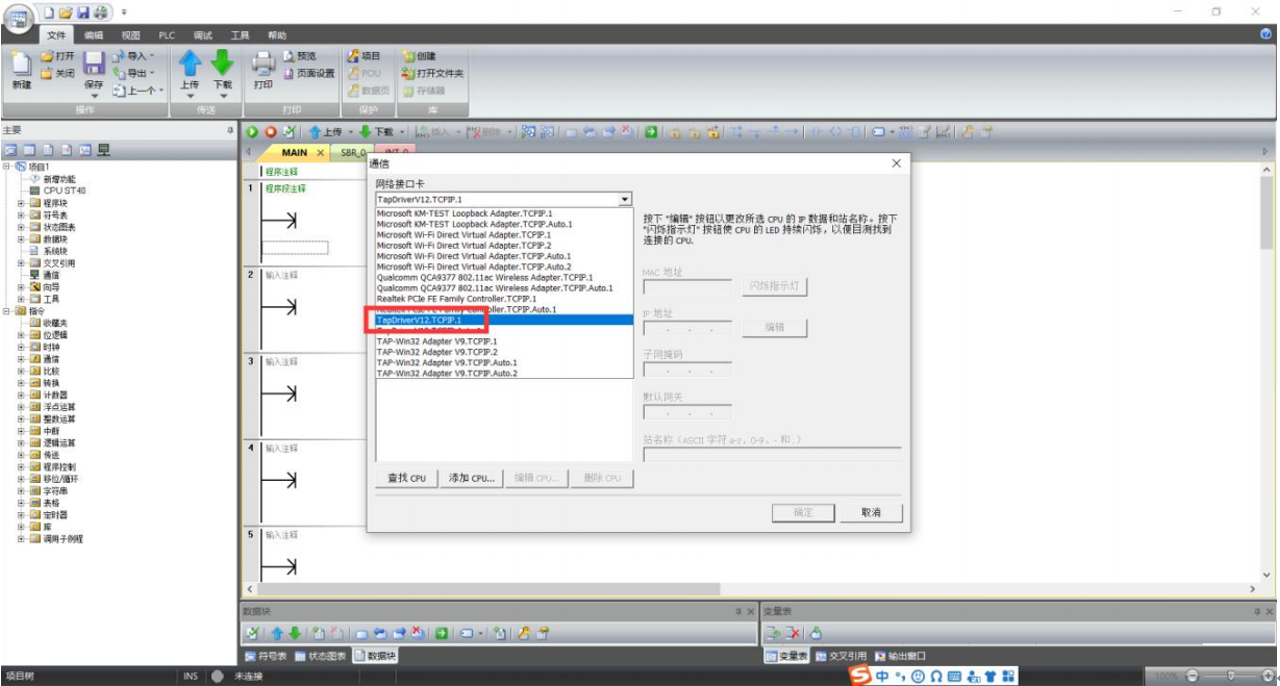Open the 工具 ribbon tab
The height and width of the screenshot is (686, 1280).
(x=240, y=35)
